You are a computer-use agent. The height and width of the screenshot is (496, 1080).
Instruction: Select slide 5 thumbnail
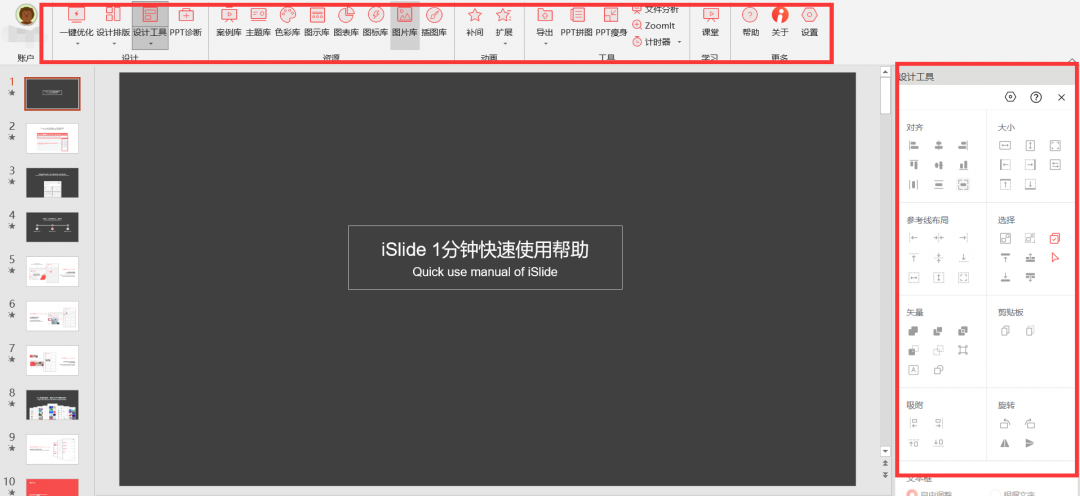coord(52,271)
